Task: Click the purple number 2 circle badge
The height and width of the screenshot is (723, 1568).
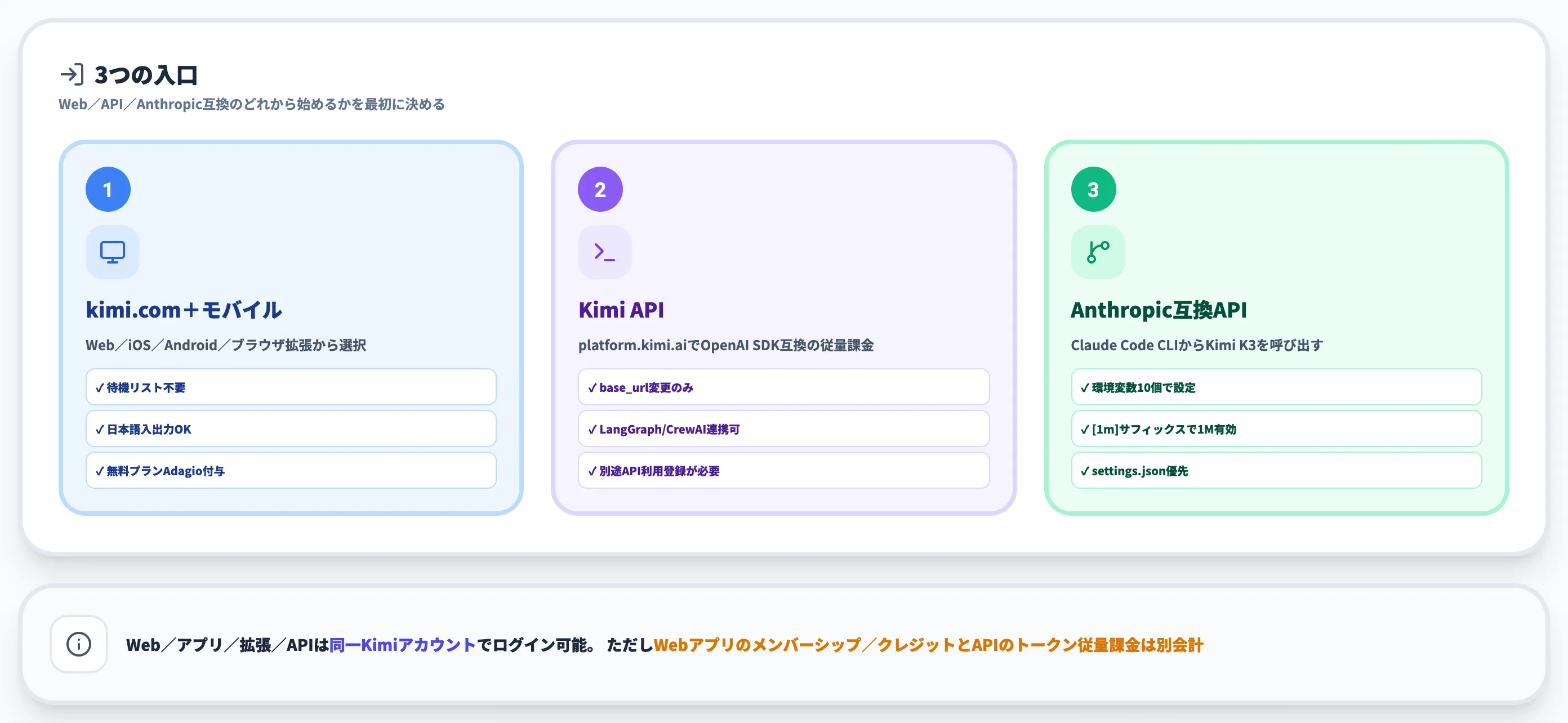Action: point(600,189)
